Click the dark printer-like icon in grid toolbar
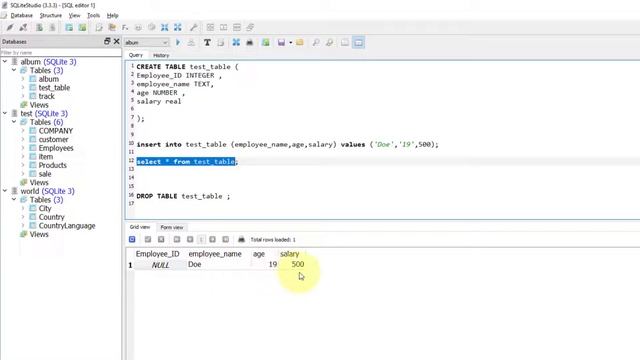The height and width of the screenshot is (360, 640). point(241,240)
